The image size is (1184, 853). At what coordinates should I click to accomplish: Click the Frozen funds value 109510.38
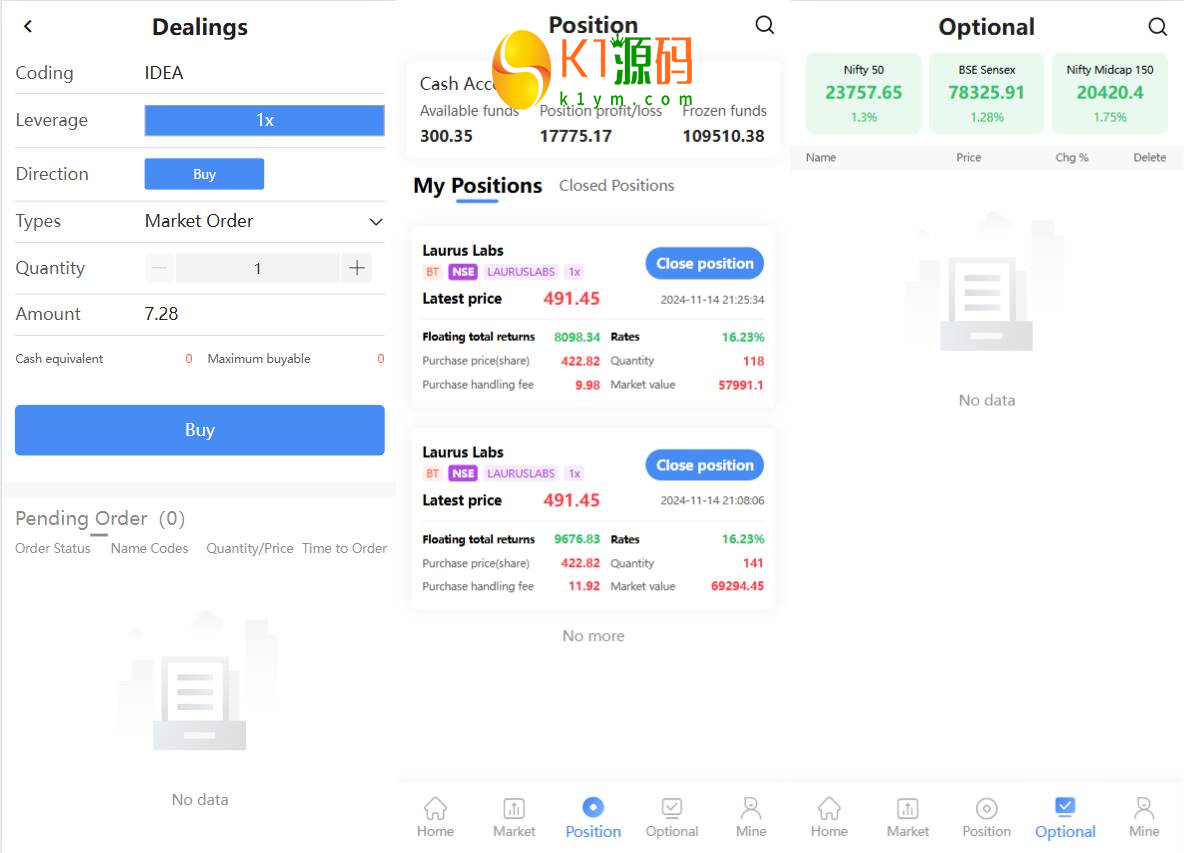click(723, 136)
